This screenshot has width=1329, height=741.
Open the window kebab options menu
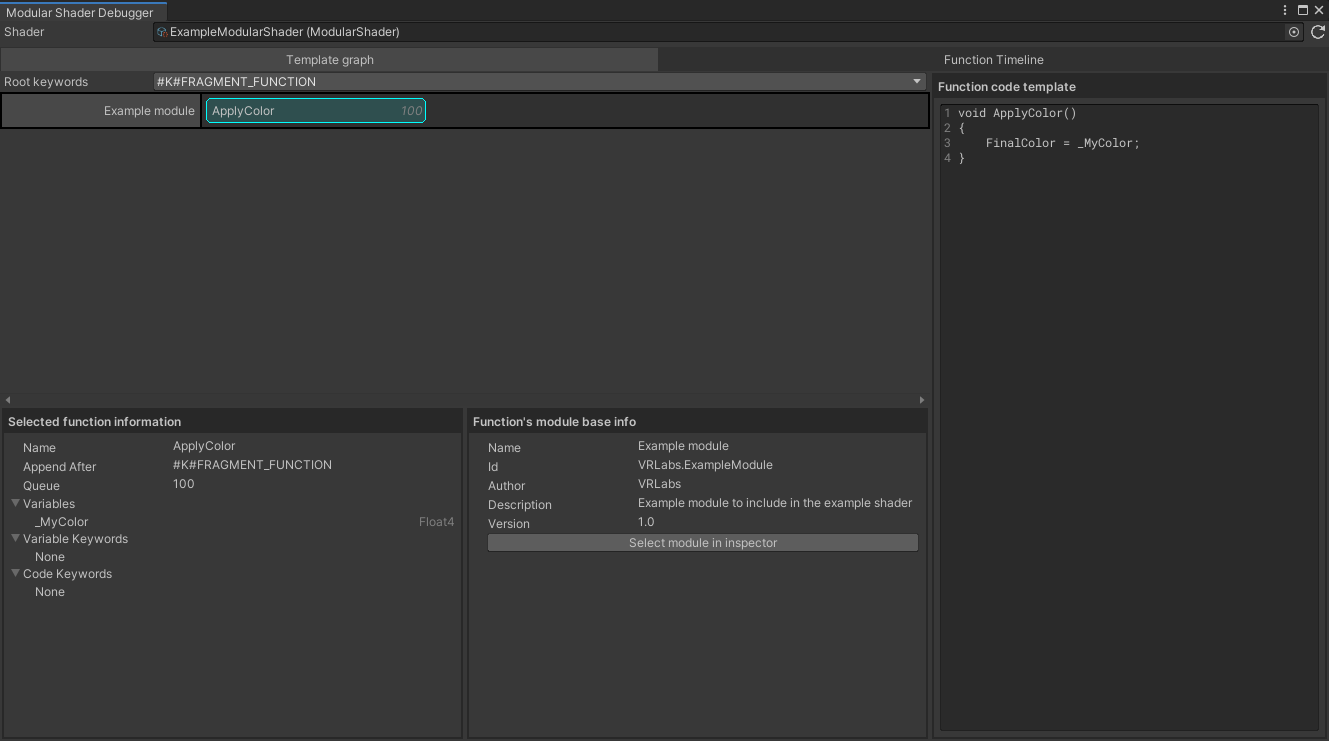pyautogui.click(x=1285, y=10)
